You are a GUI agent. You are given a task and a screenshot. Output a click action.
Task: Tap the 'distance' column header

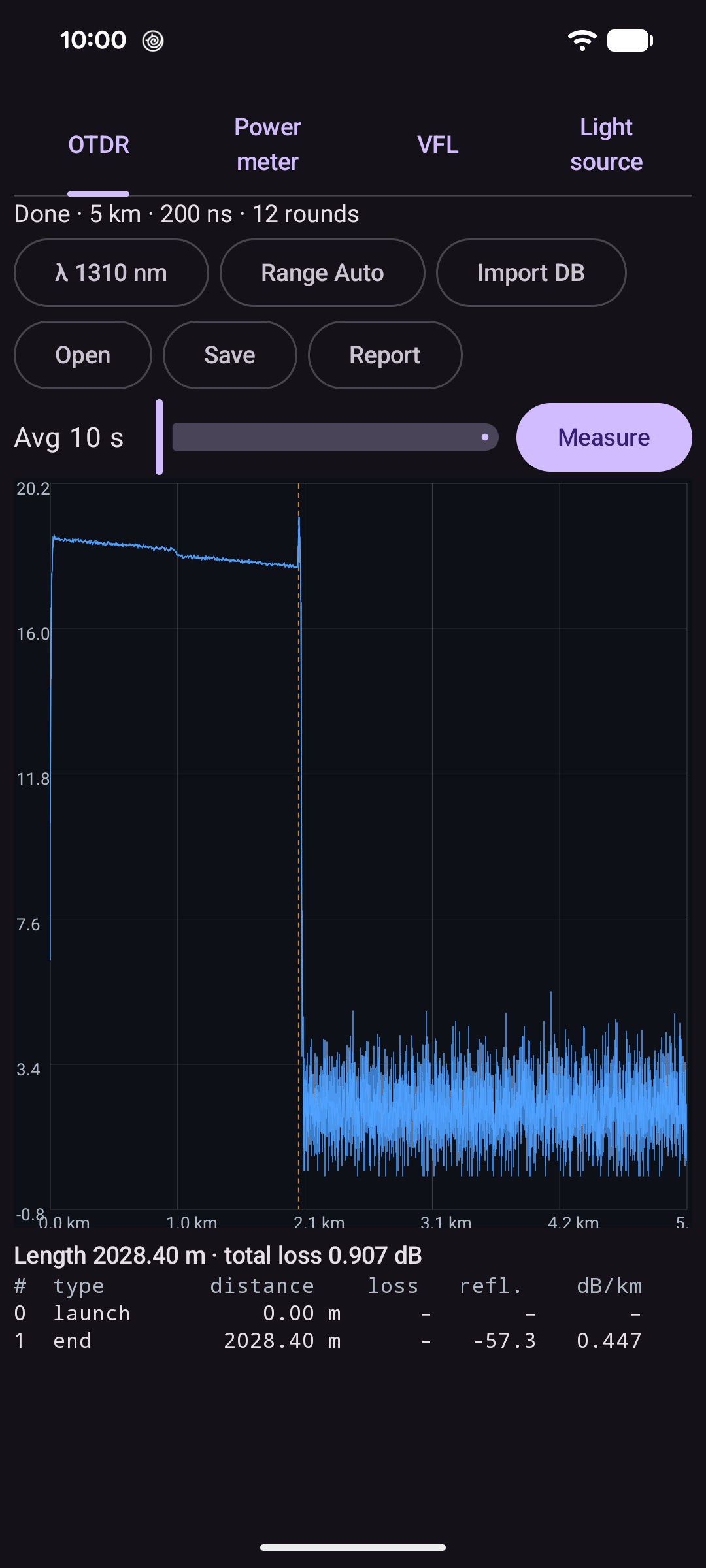point(262,1286)
